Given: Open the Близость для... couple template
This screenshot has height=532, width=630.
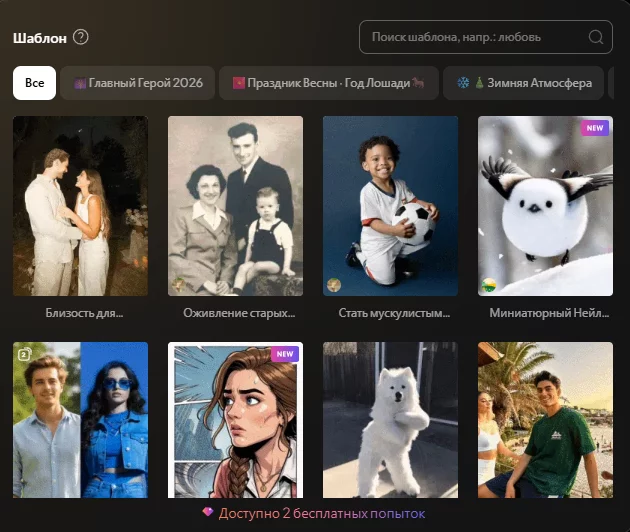Looking at the screenshot, I should [x=80, y=205].
